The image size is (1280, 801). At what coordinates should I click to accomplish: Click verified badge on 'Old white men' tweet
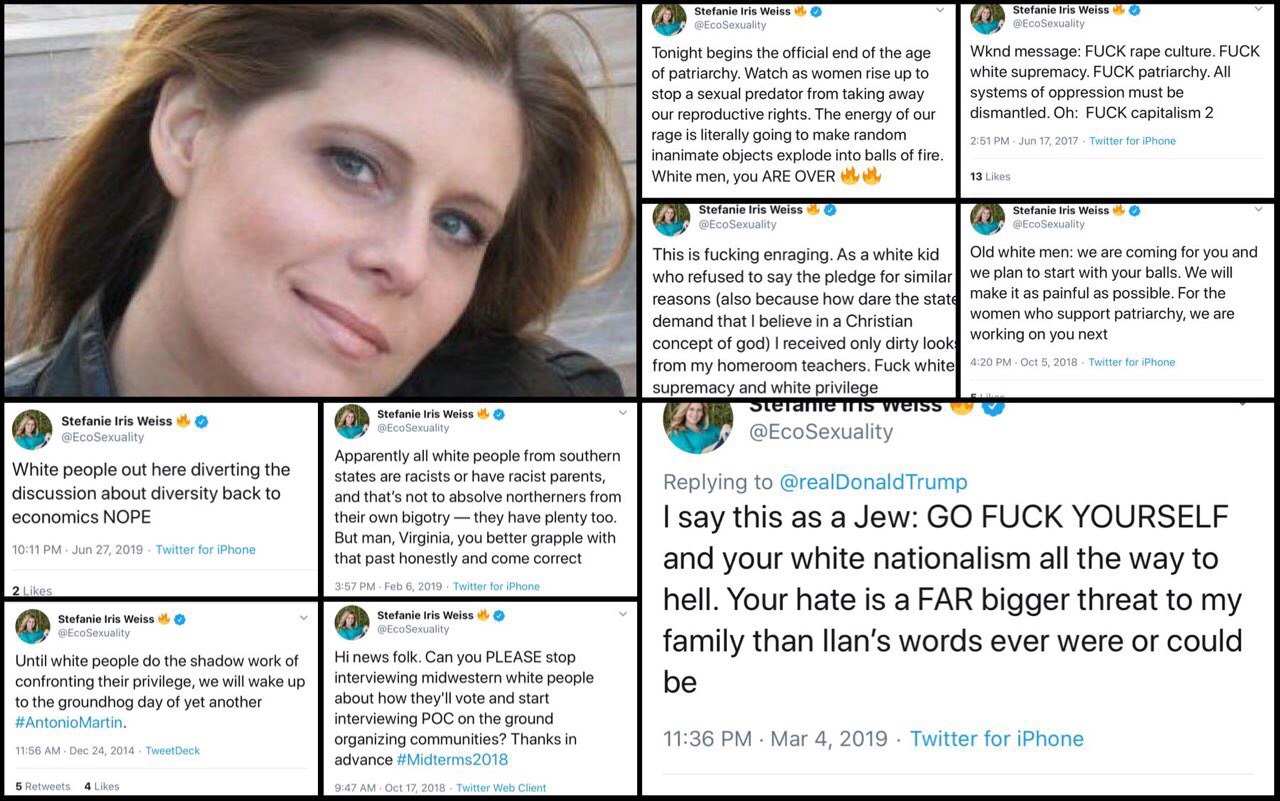(1134, 210)
